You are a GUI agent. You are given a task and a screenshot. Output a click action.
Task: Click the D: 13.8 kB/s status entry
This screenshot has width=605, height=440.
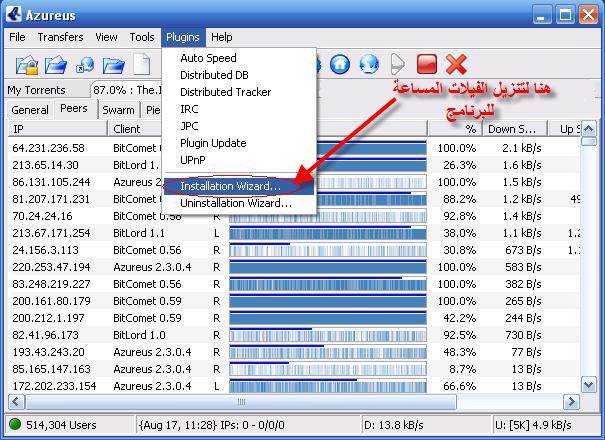tap(394, 425)
